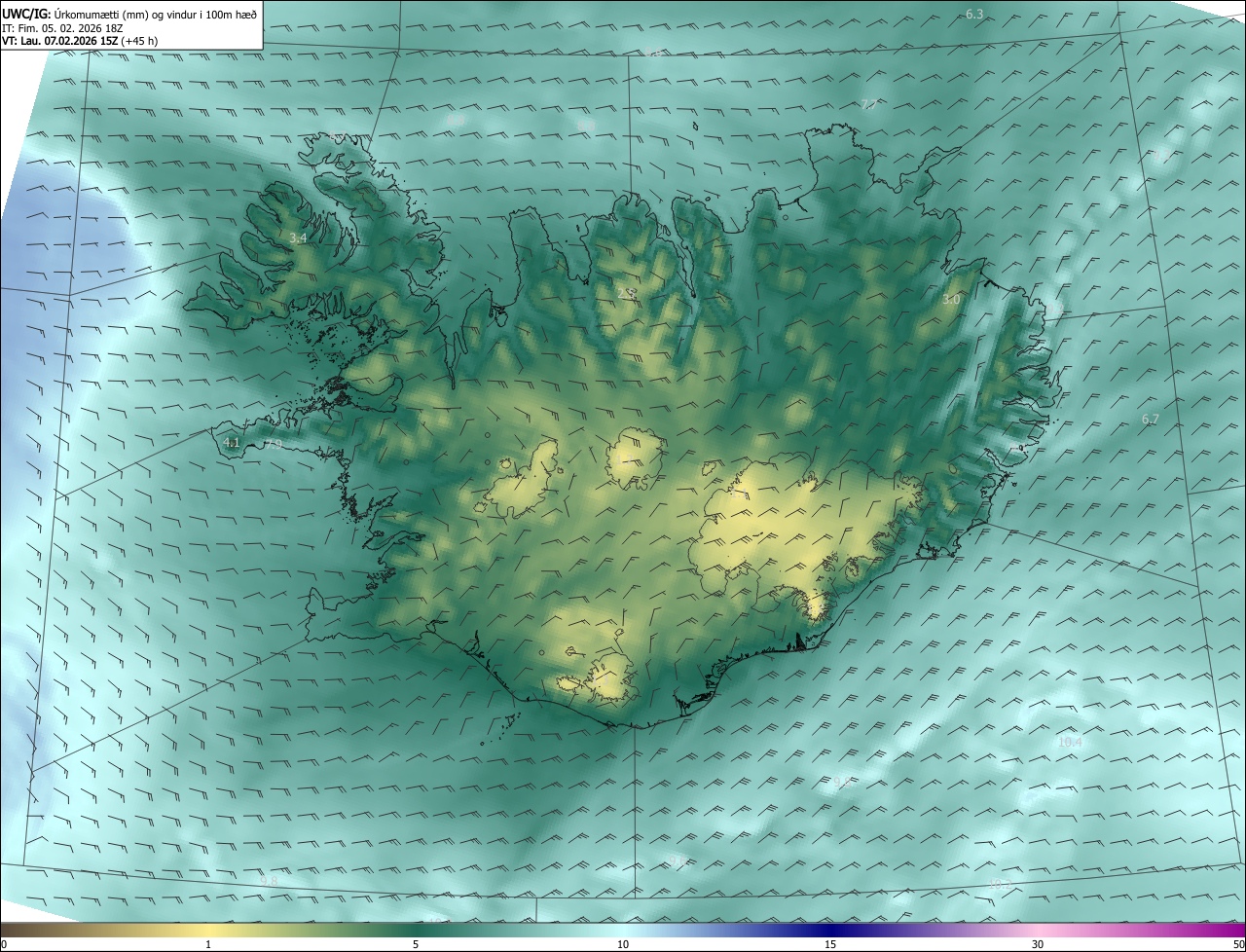Click the '3.4' value over the Westfjords
Screen dimensions: 1246x952
click(x=298, y=238)
